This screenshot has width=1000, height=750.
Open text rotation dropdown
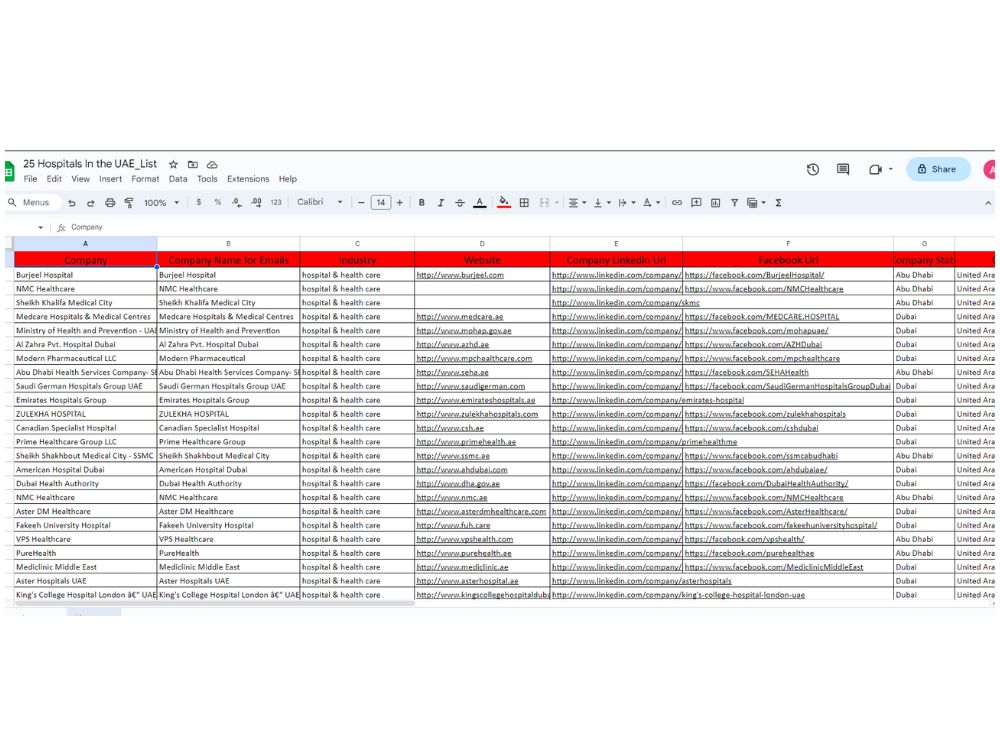[651, 203]
